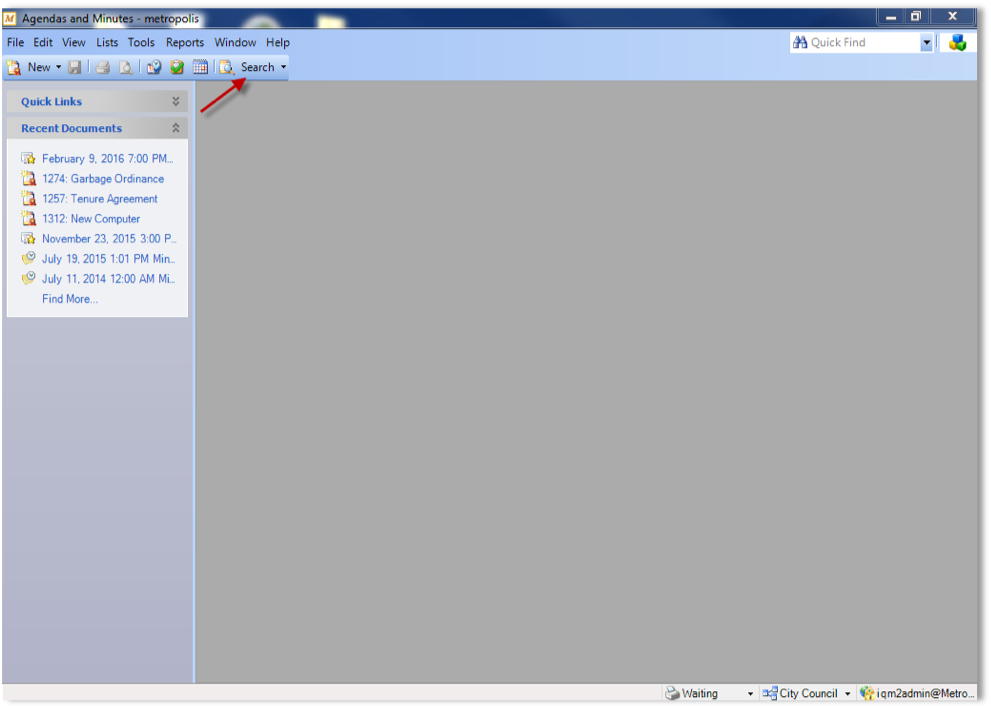Collapse the Recent Documents panel chevron
The height and width of the screenshot is (708, 991).
(176, 128)
